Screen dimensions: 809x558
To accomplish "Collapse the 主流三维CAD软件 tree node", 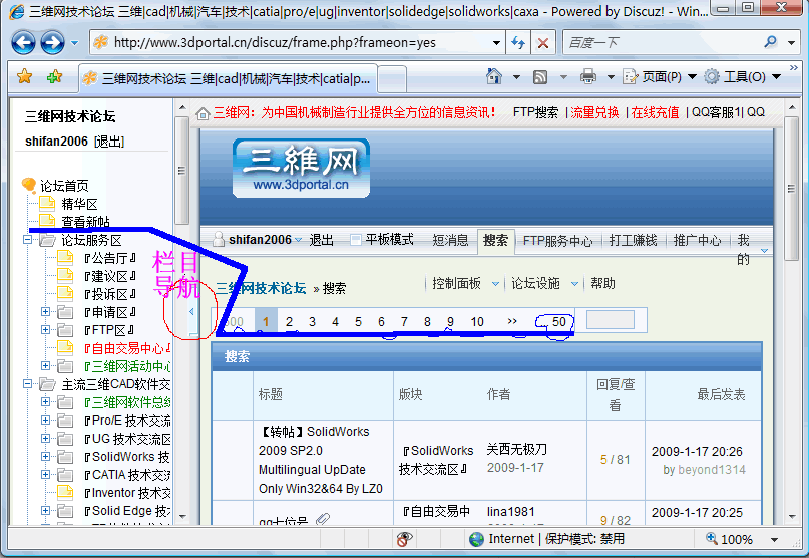I will (27, 384).
